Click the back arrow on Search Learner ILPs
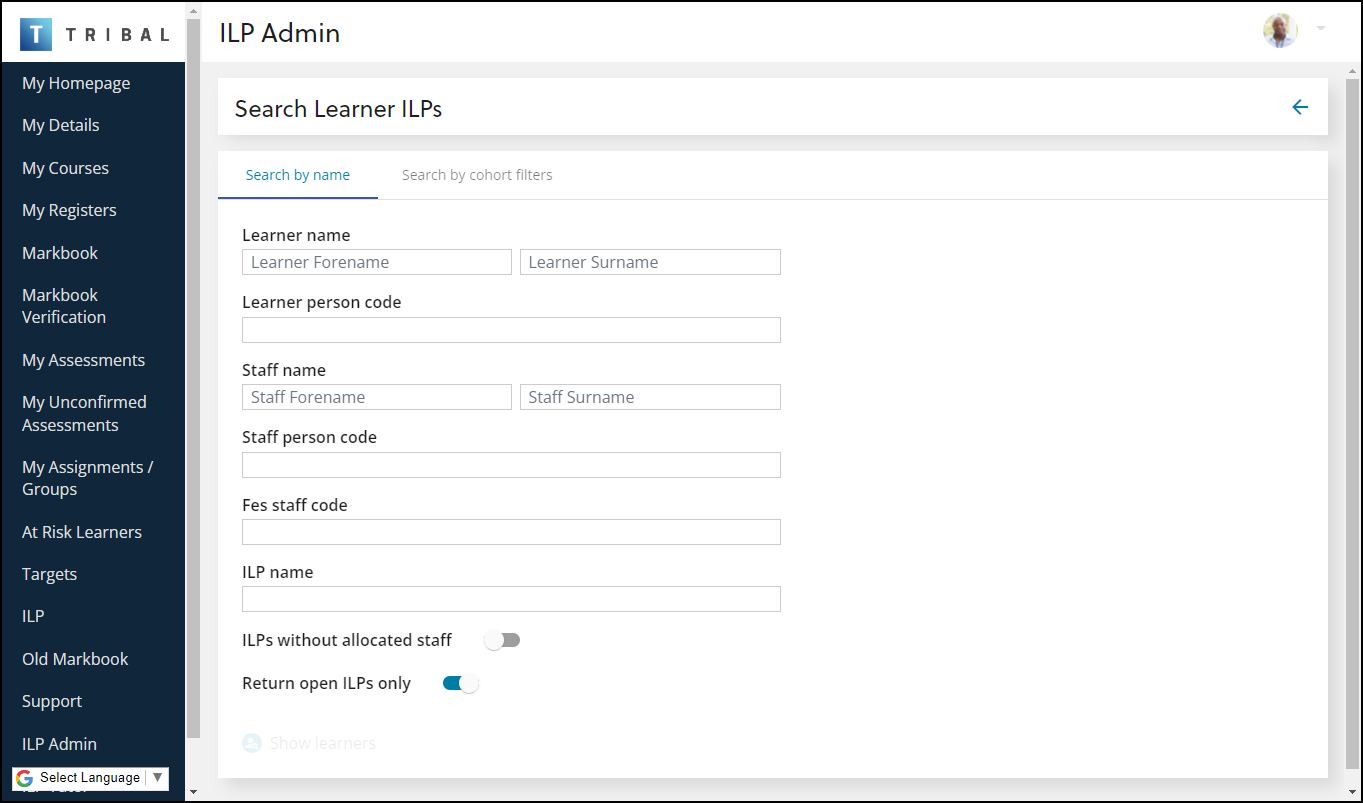This screenshot has width=1363, height=803. [x=1300, y=107]
